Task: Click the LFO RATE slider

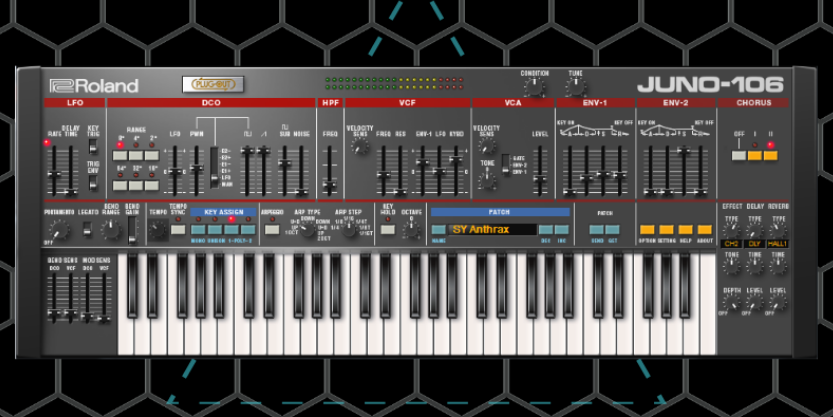Action: 53,170
